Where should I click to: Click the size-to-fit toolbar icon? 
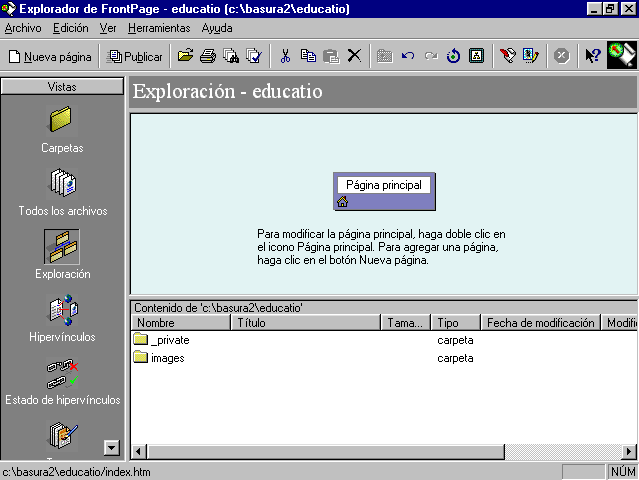[x=476, y=56]
